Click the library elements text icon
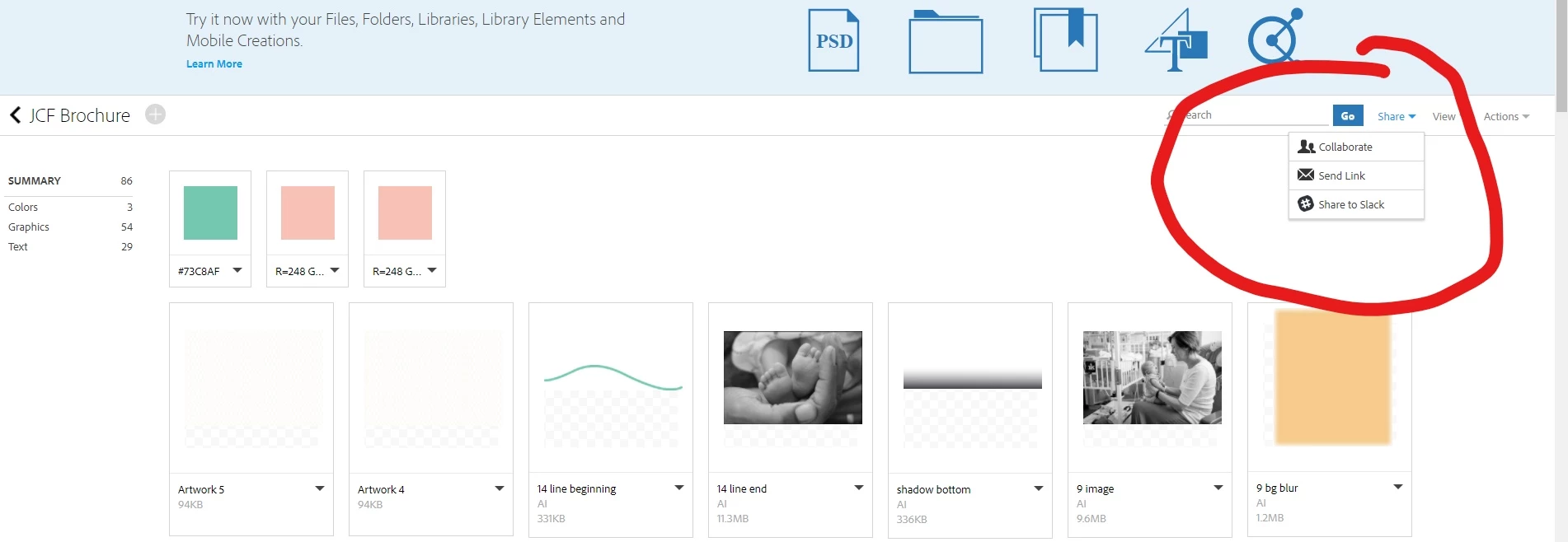 coord(1176,40)
